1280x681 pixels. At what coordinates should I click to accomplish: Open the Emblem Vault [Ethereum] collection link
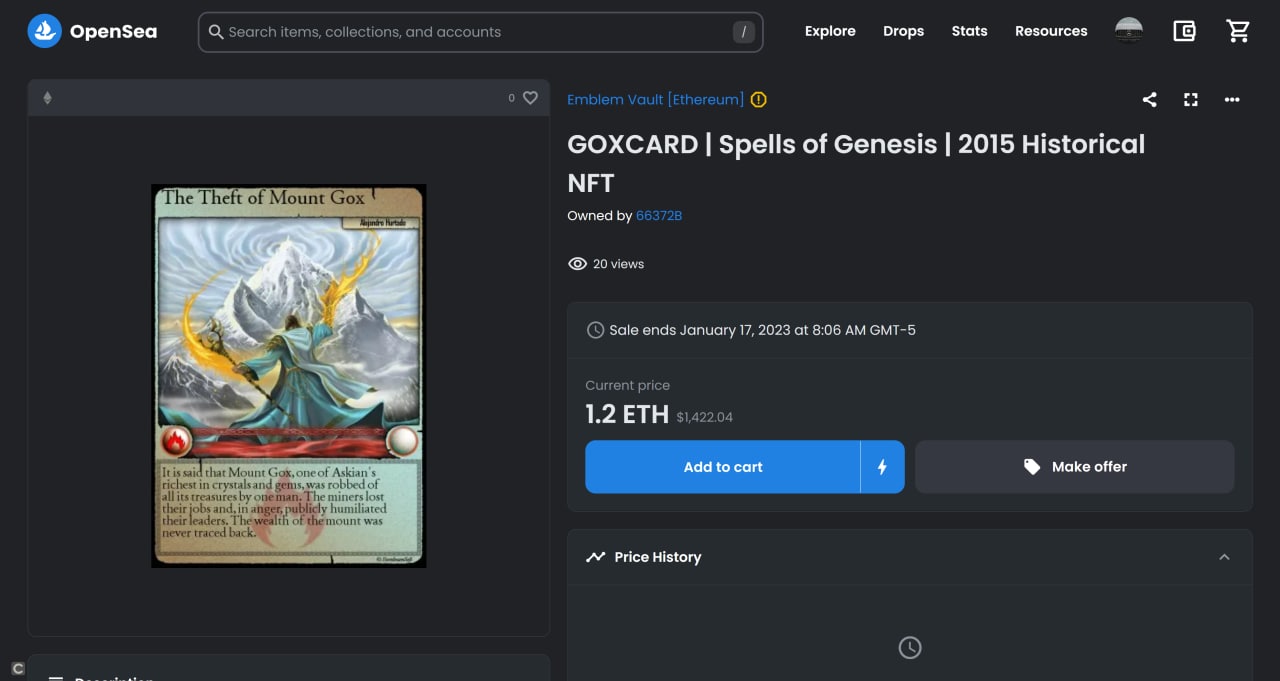pyautogui.click(x=655, y=99)
